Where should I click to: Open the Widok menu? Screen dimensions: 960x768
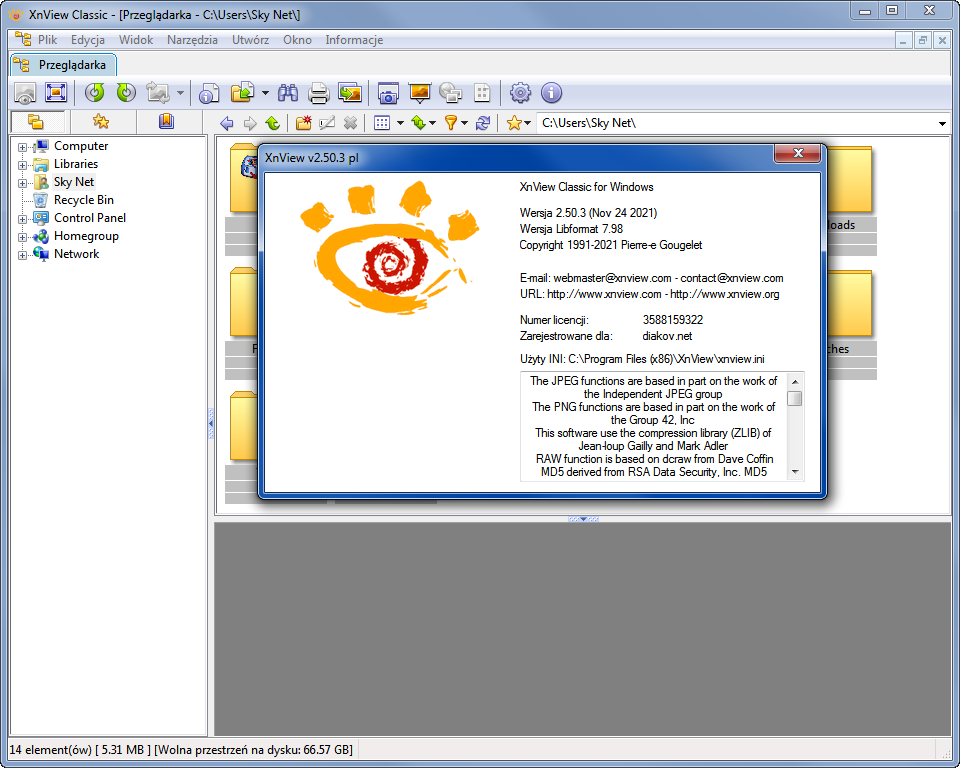pyautogui.click(x=136, y=40)
